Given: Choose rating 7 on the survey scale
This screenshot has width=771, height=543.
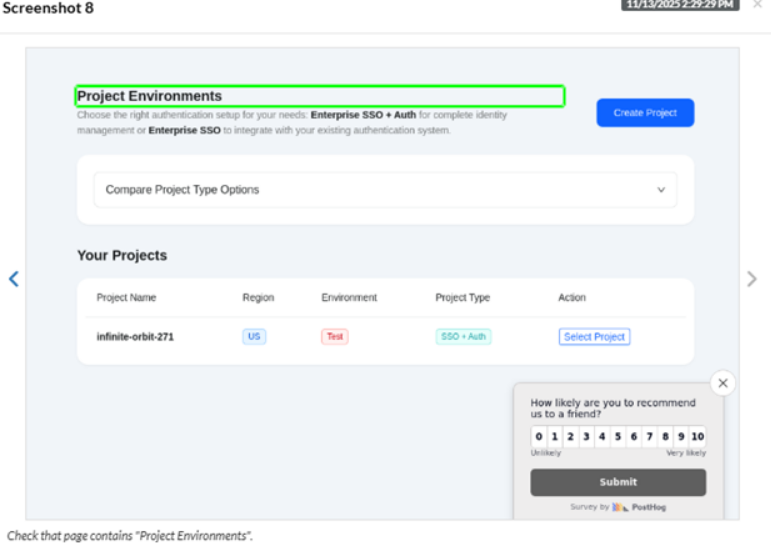Looking at the screenshot, I should point(650,437).
